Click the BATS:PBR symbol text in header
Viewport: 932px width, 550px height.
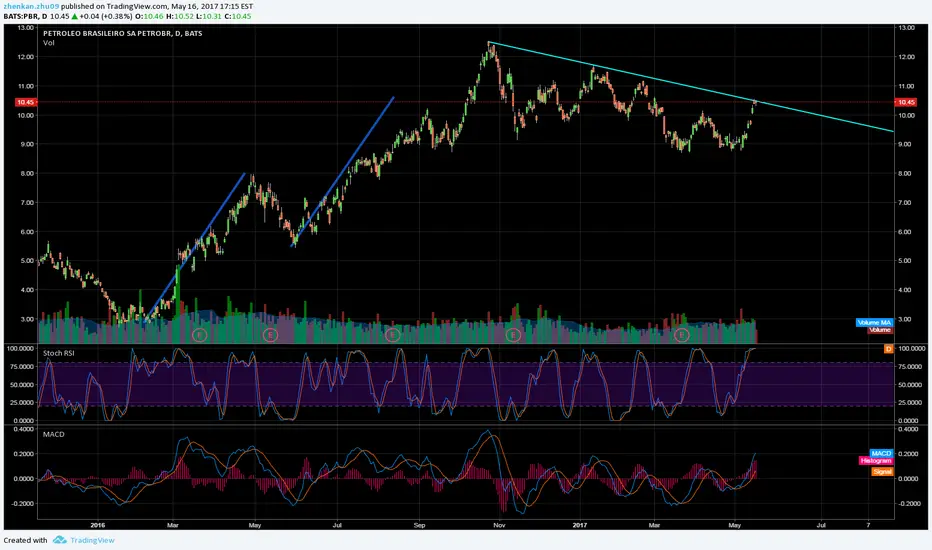coord(20,16)
